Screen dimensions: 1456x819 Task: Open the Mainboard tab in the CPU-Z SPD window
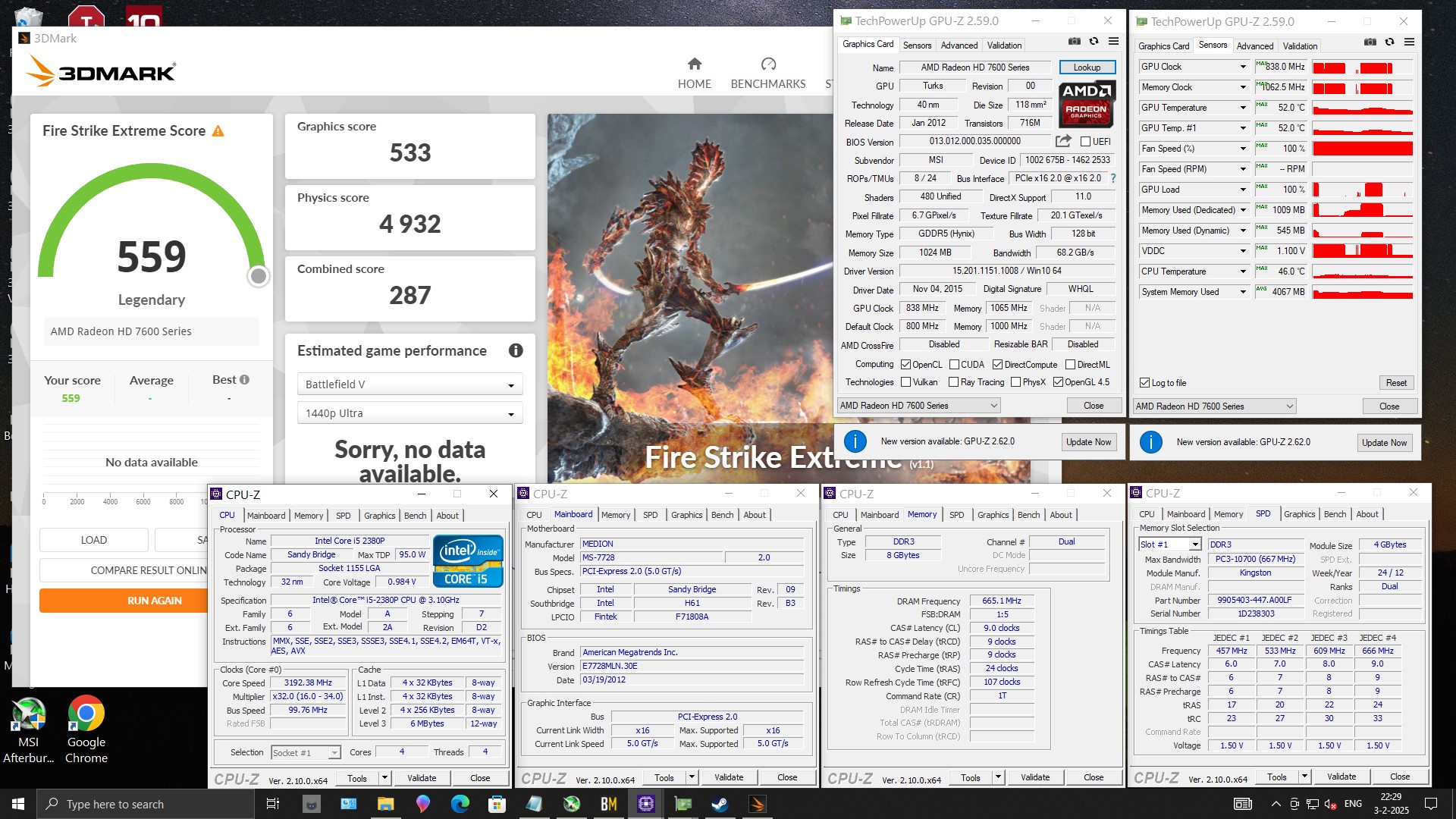1185,514
